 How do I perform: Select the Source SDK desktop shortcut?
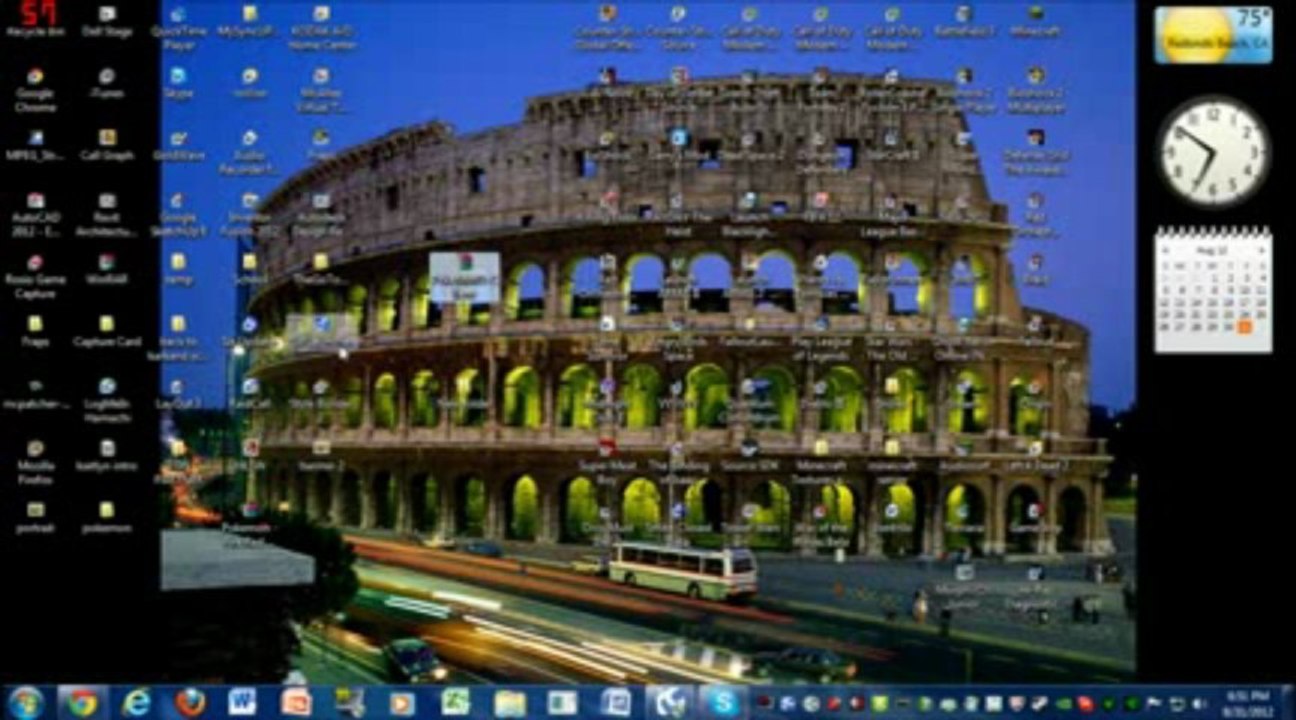750,455
